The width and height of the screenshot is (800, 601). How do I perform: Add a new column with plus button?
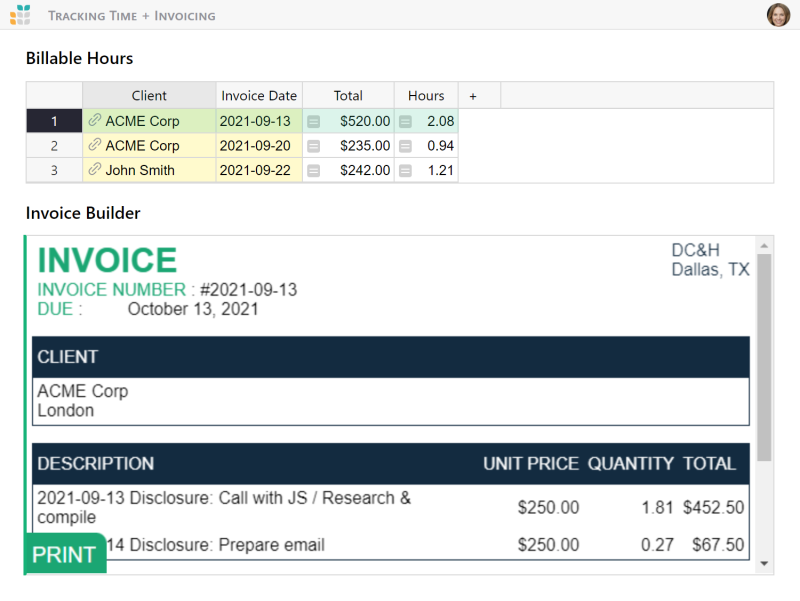(473, 96)
